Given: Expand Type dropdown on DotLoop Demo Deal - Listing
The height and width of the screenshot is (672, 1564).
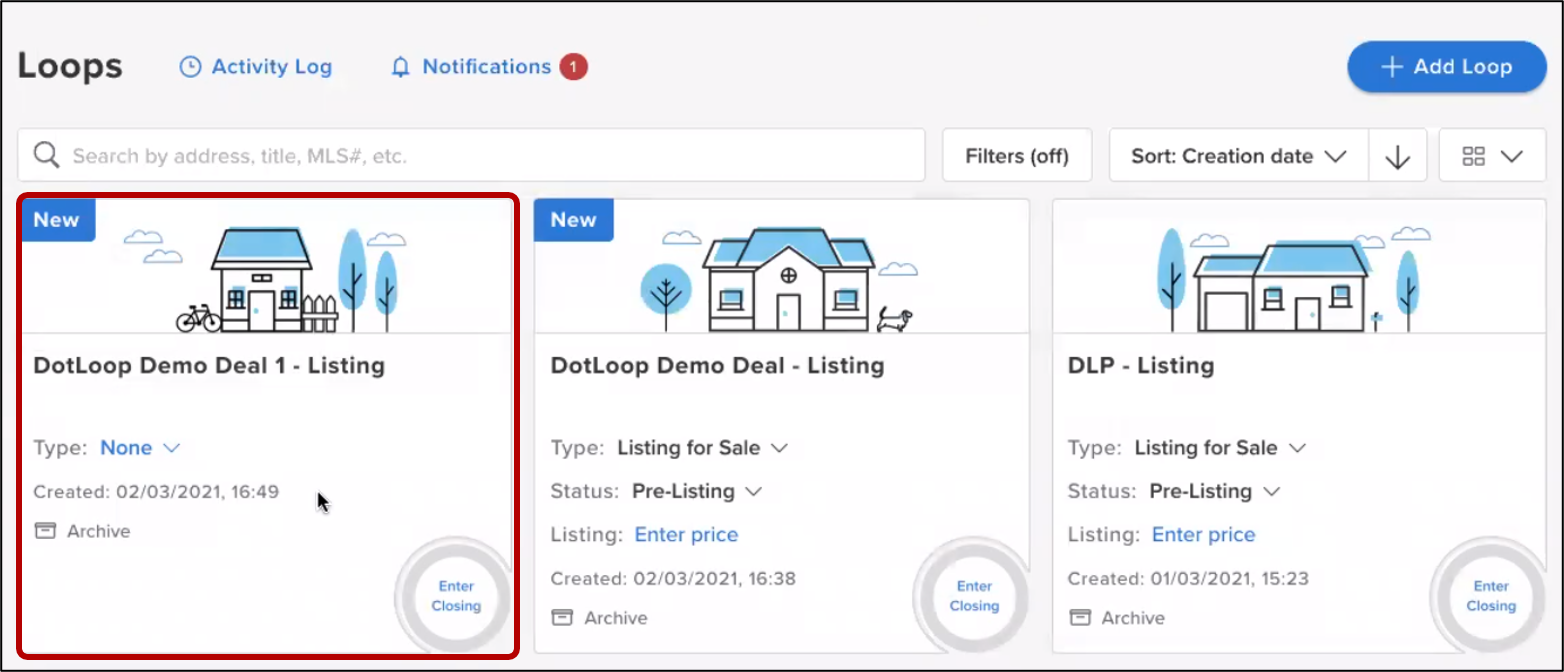Looking at the screenshot, I should click(x=703, y=448).
